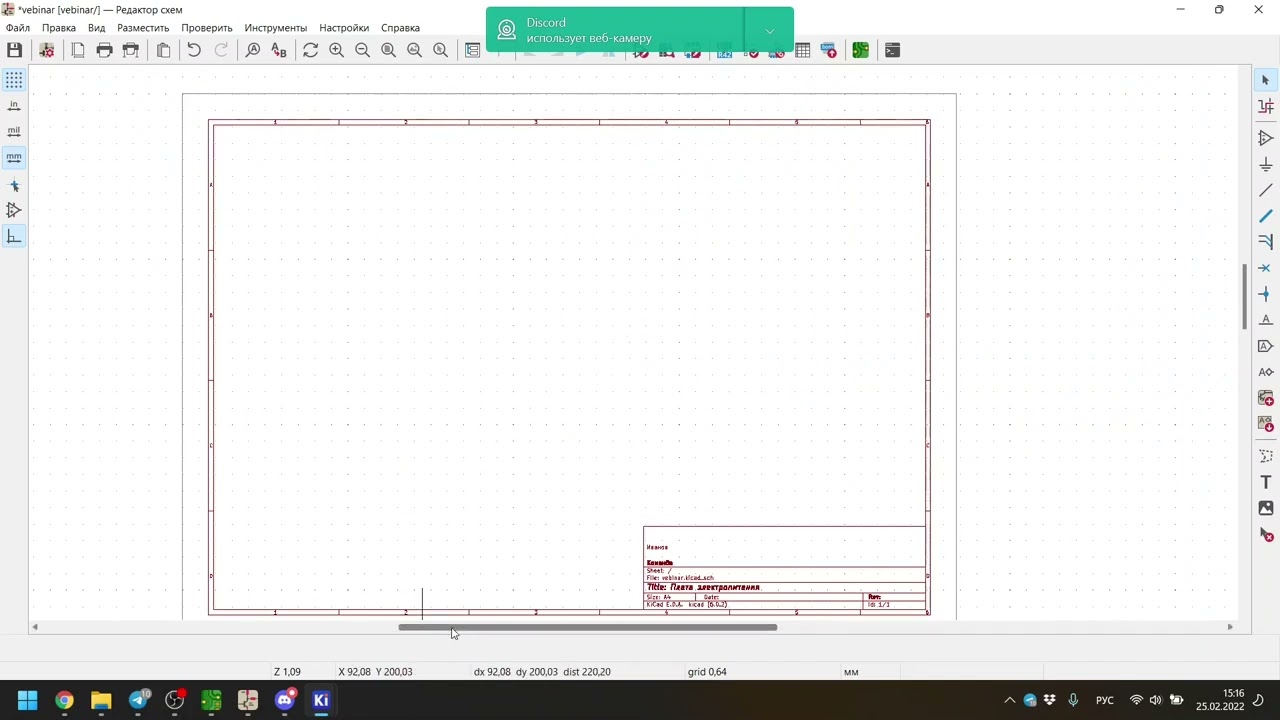The width and height of the screenshot is (1280, 720).
Task: Open the Правка menu
Action: [x=59, y=28]
